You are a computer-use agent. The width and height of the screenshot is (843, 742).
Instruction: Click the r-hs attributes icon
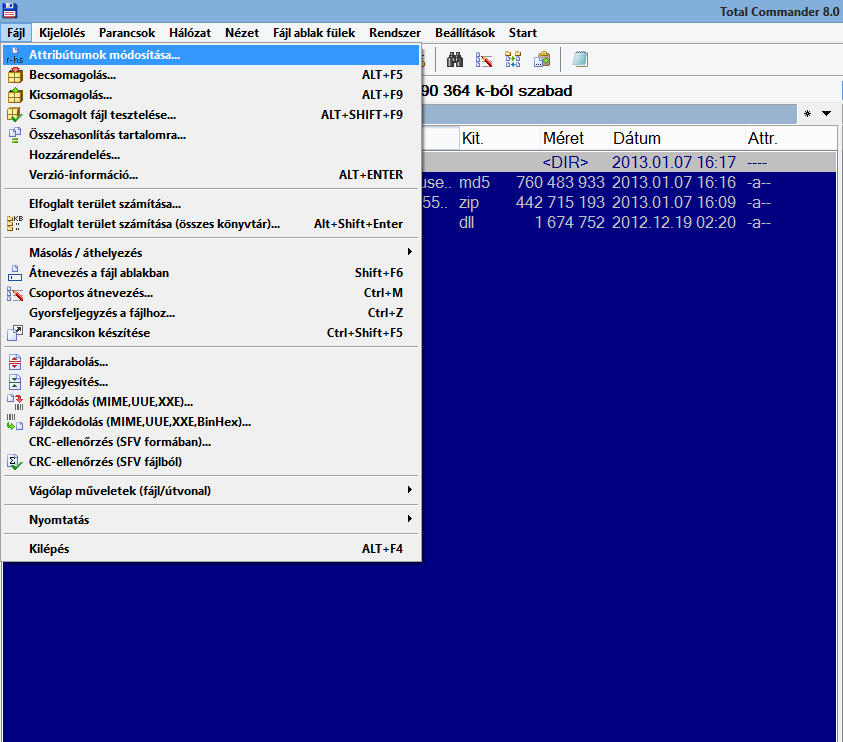pyautogui.click(x=15, y=55)
